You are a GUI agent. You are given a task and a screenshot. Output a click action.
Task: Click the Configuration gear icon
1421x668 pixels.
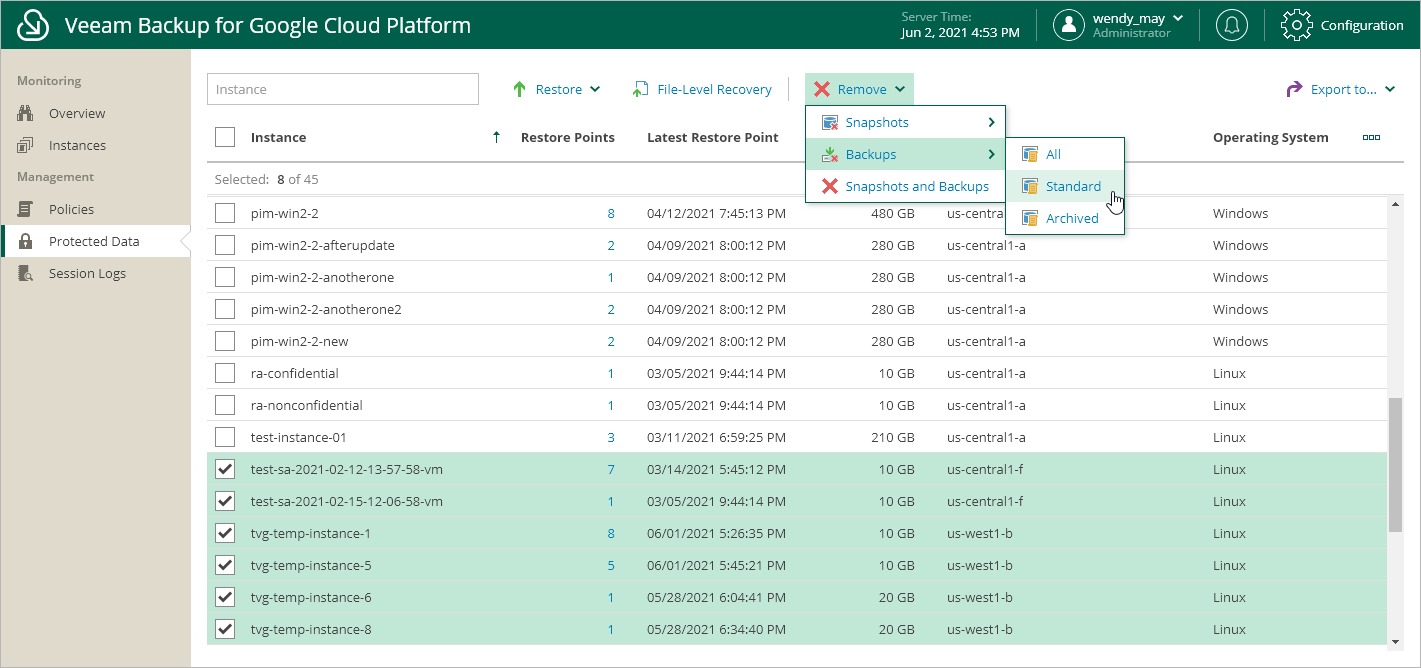[1296, 25]
